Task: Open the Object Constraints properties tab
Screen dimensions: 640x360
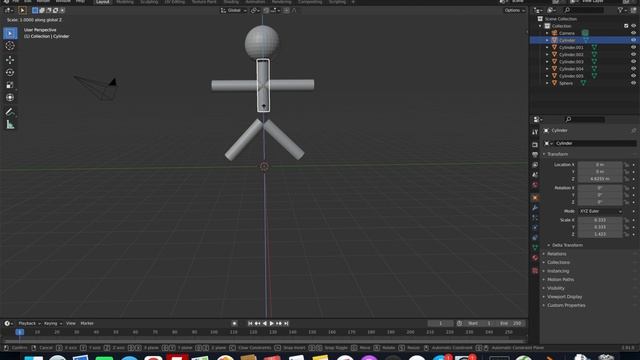Action: (x=535, y=238)
